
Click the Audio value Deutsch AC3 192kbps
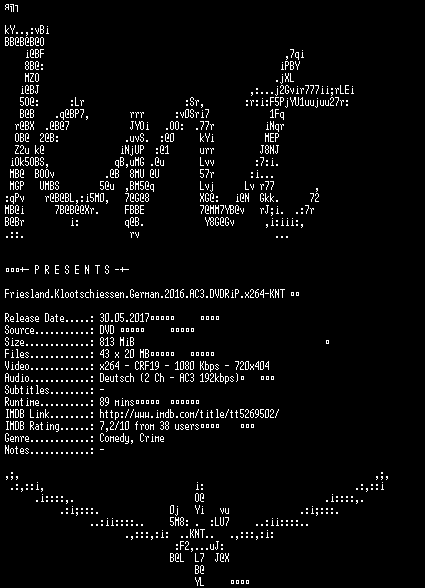(x=170, y=378)
